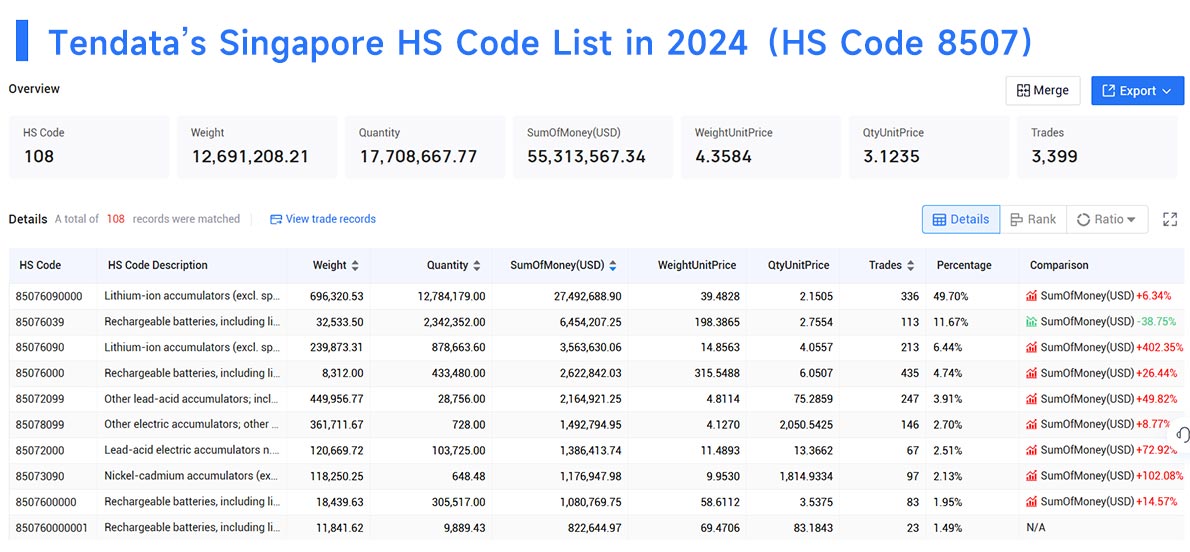
Task: Click the overview WeightUnitPrice value 4.3584
Action: [722, 157]
